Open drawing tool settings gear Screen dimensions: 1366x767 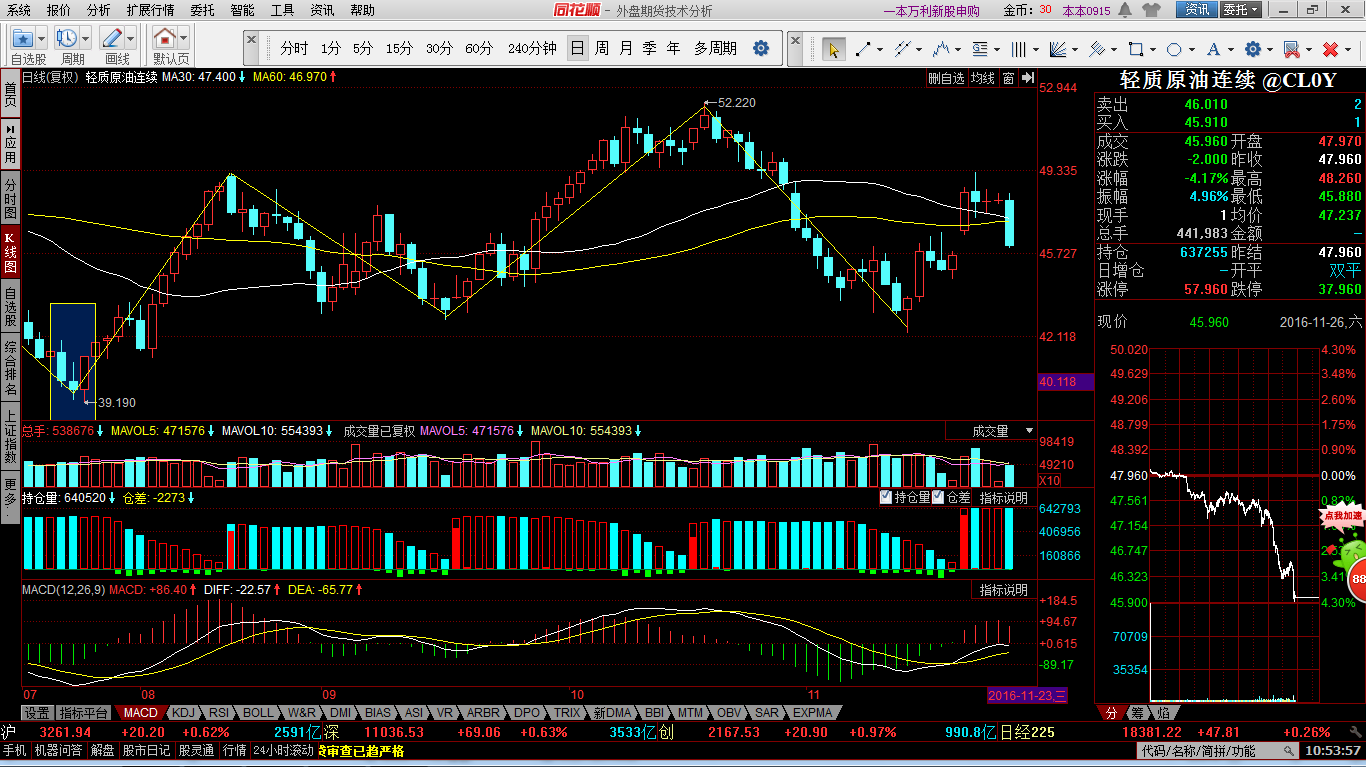coord(1252,48)
